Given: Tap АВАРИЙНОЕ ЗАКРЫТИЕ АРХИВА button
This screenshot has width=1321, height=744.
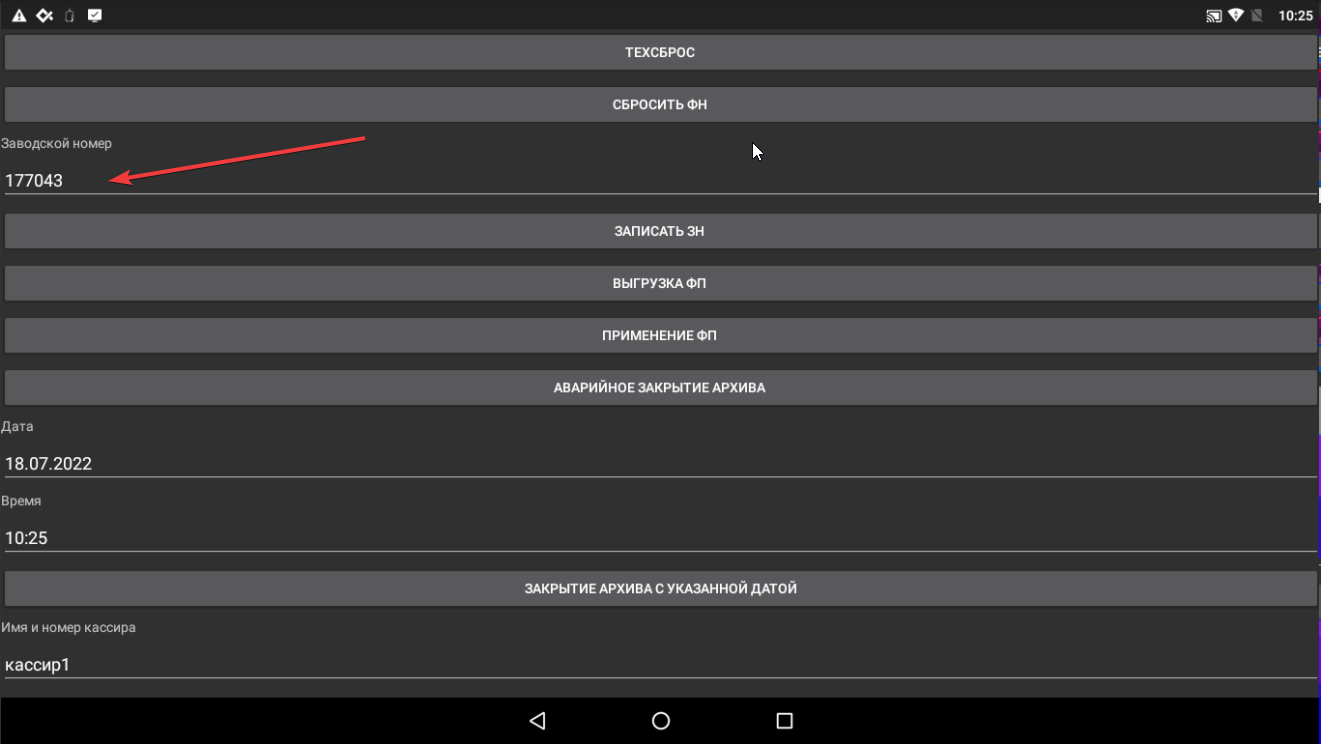Looking at the screenshot, I should coord(660,387).
